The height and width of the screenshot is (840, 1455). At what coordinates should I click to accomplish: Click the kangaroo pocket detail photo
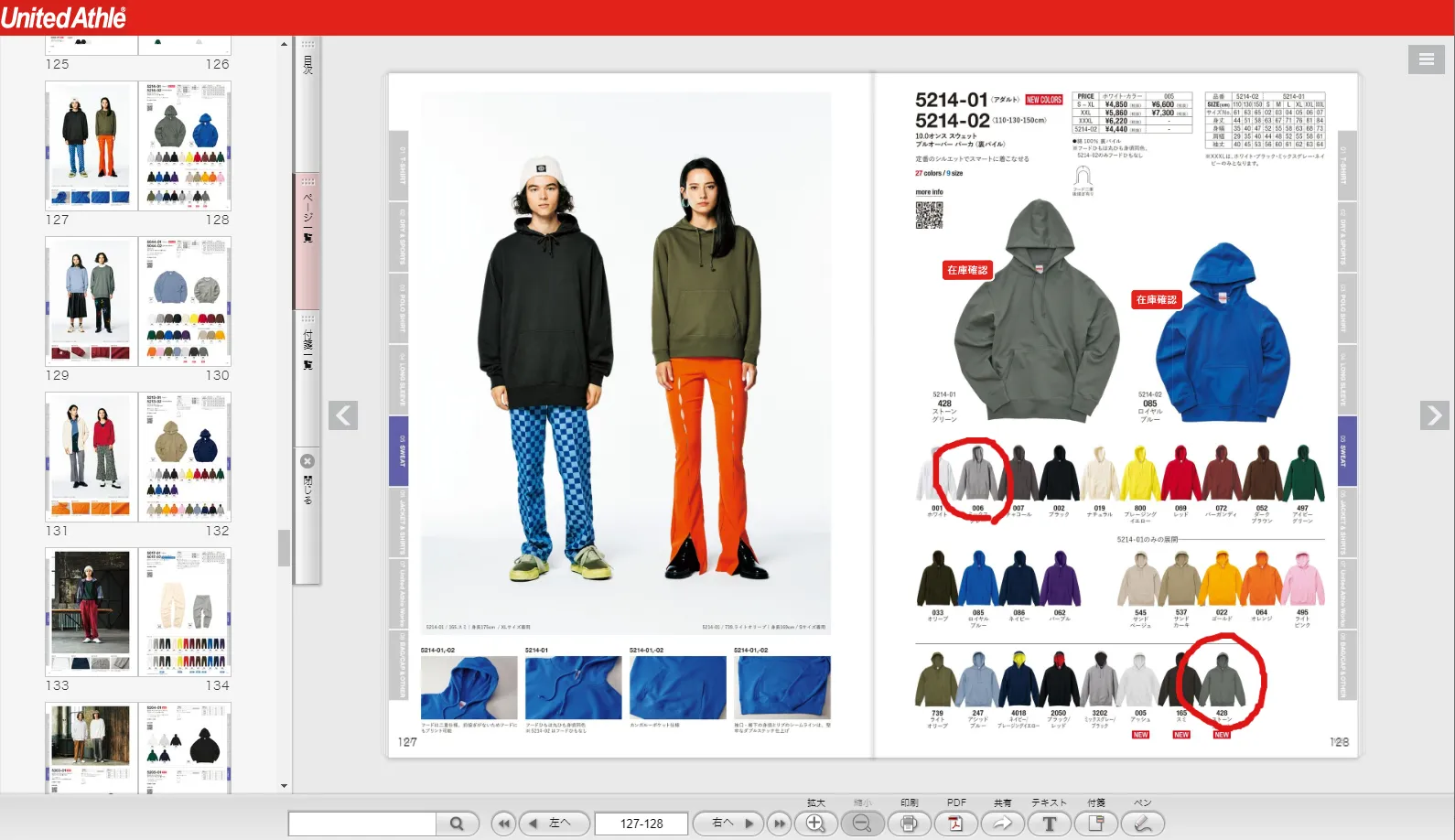[x=678, y=687]
